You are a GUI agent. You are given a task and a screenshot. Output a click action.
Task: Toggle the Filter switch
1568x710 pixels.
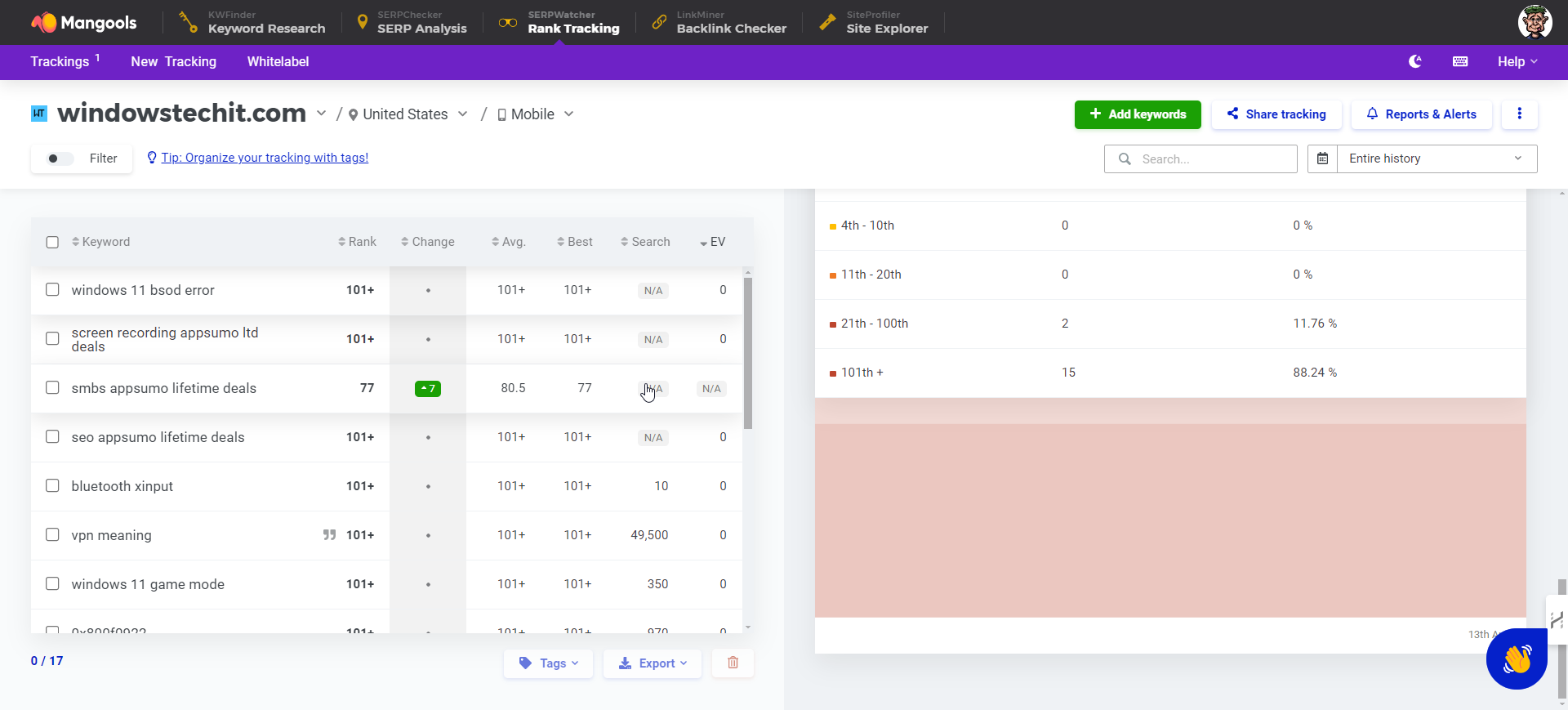tap(60, 159)
